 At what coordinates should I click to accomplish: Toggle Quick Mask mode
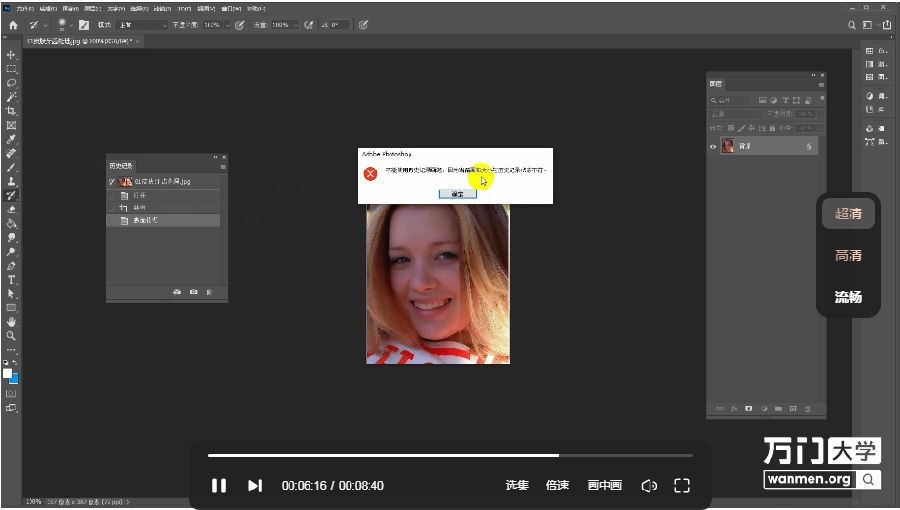(11, 394)
